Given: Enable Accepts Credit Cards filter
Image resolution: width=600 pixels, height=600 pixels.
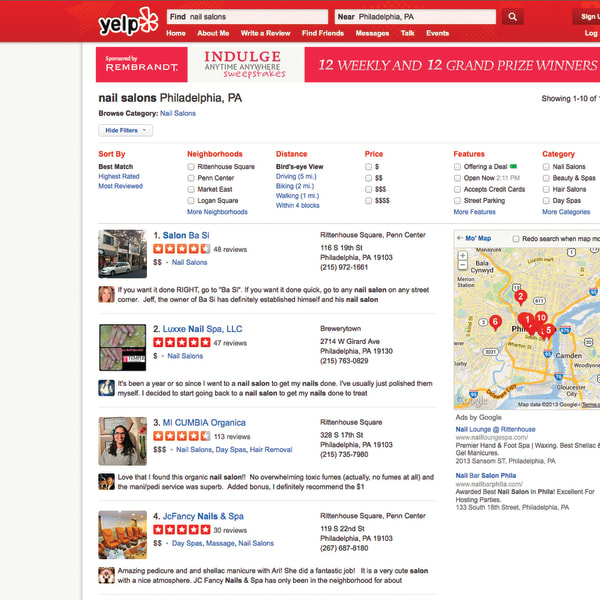Looking at the screenshot, I should point(457,189).
